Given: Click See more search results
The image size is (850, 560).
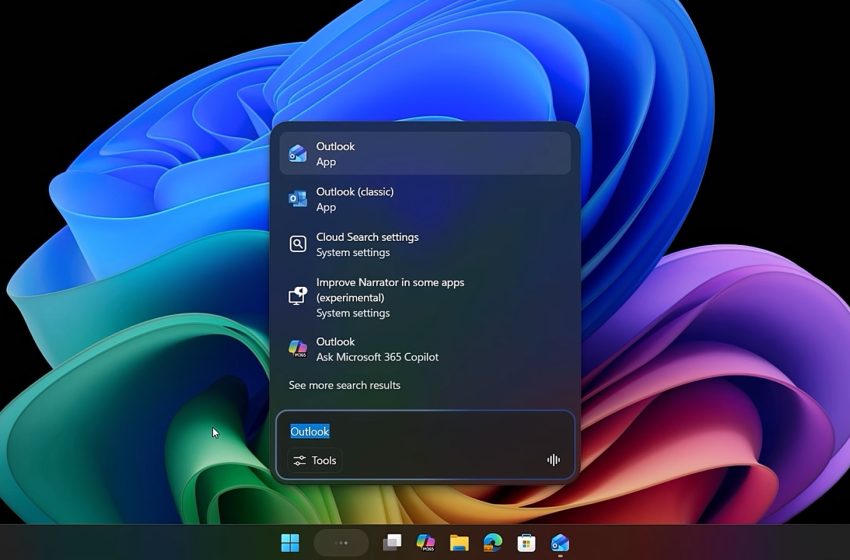Looking at the screenshot, I should pyautogui.click(x=344, y=385).
